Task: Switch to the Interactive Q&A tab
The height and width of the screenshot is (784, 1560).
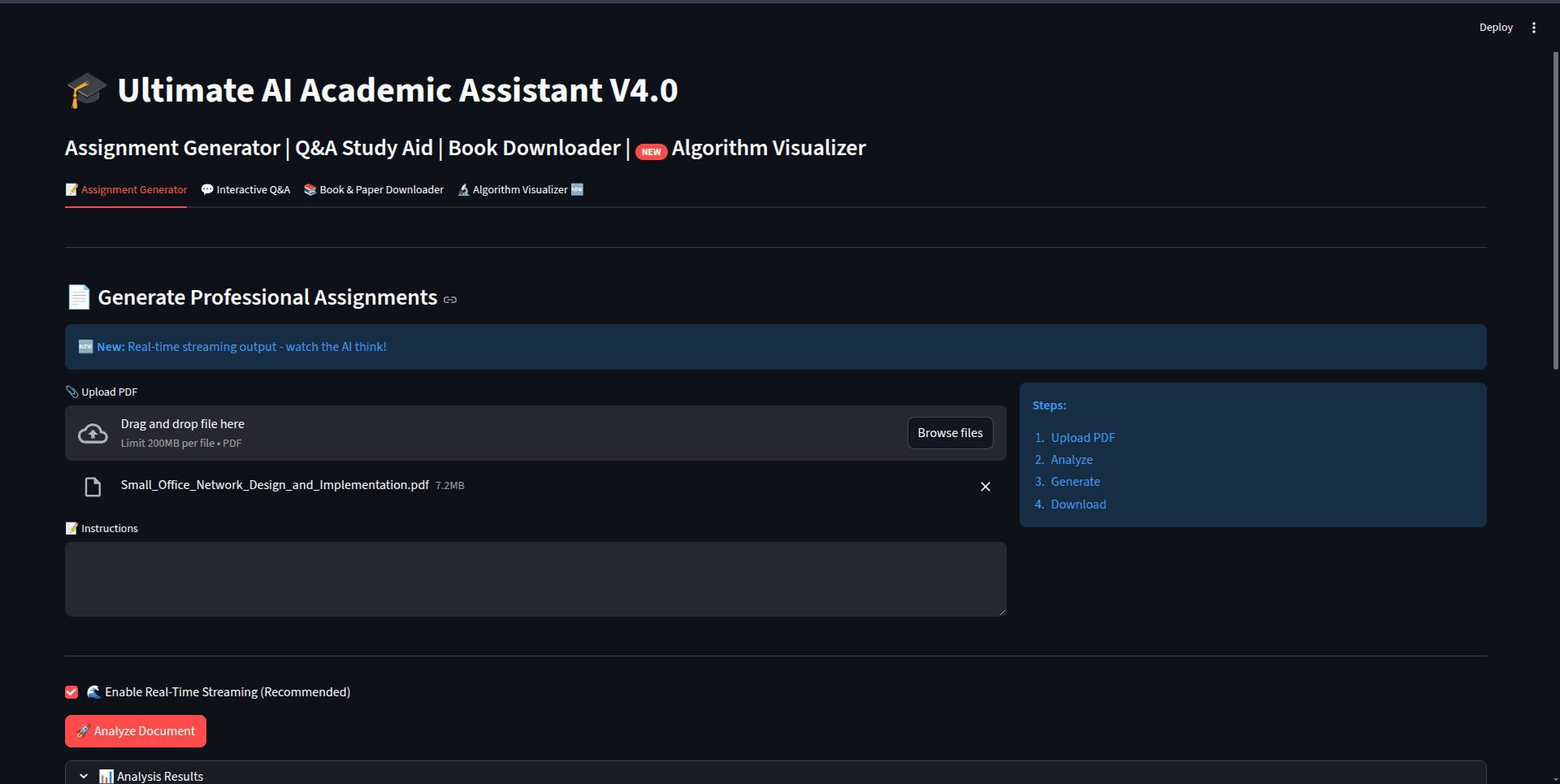Action: 245,190
